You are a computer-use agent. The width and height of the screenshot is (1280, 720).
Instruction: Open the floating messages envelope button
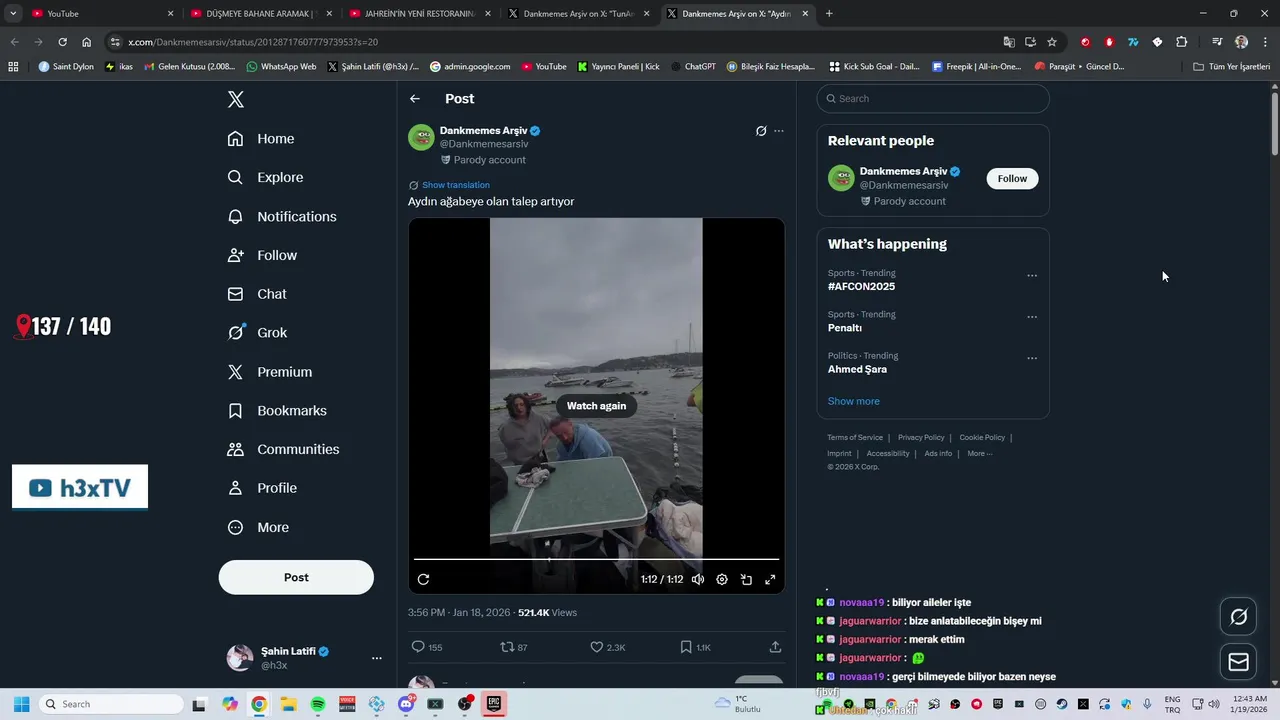click(1238, 662)
